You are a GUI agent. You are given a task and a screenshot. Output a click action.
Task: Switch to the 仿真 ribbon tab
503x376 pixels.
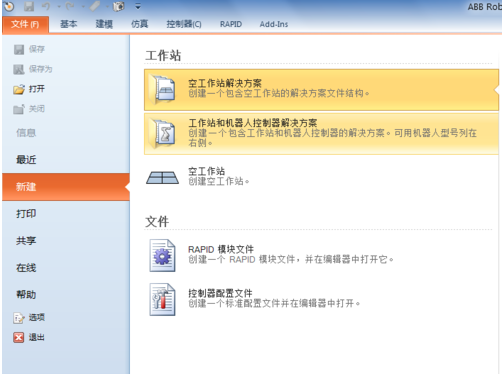(139, 24)
